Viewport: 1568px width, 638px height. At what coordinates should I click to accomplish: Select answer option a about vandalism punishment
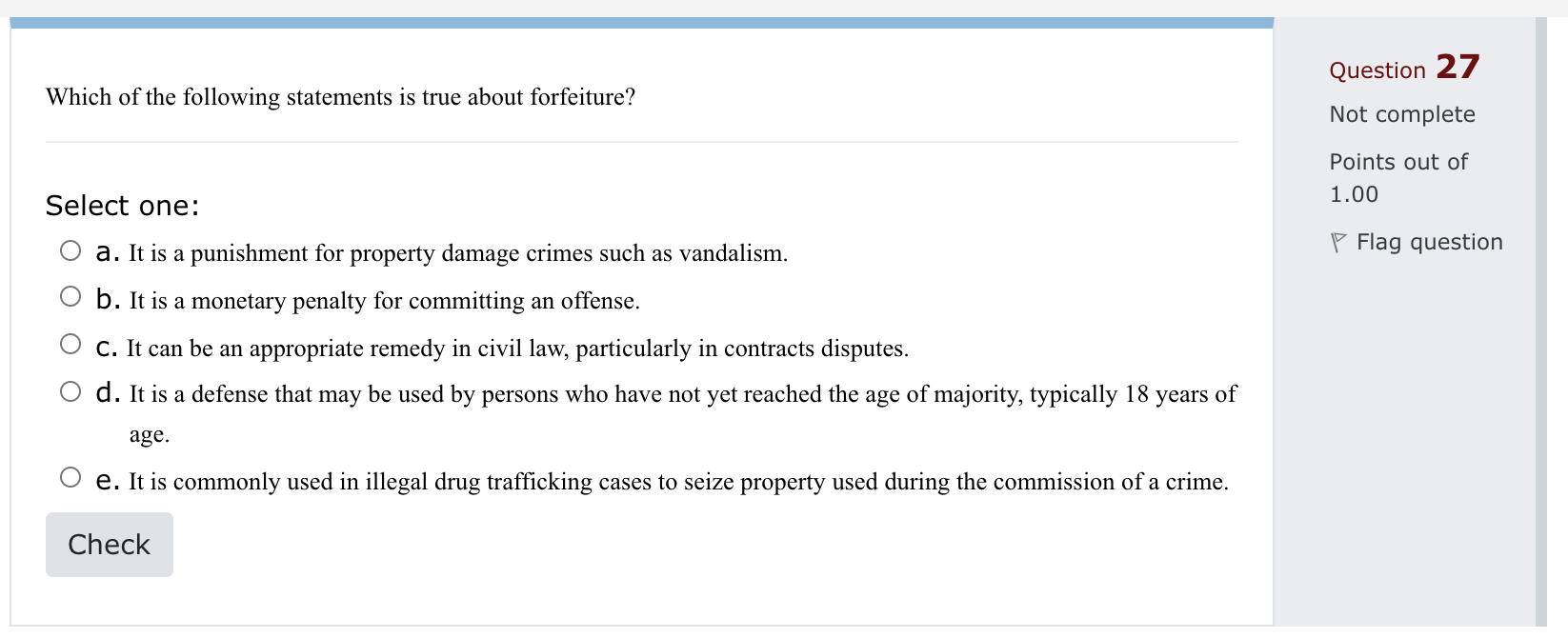(x=70, y=249)
